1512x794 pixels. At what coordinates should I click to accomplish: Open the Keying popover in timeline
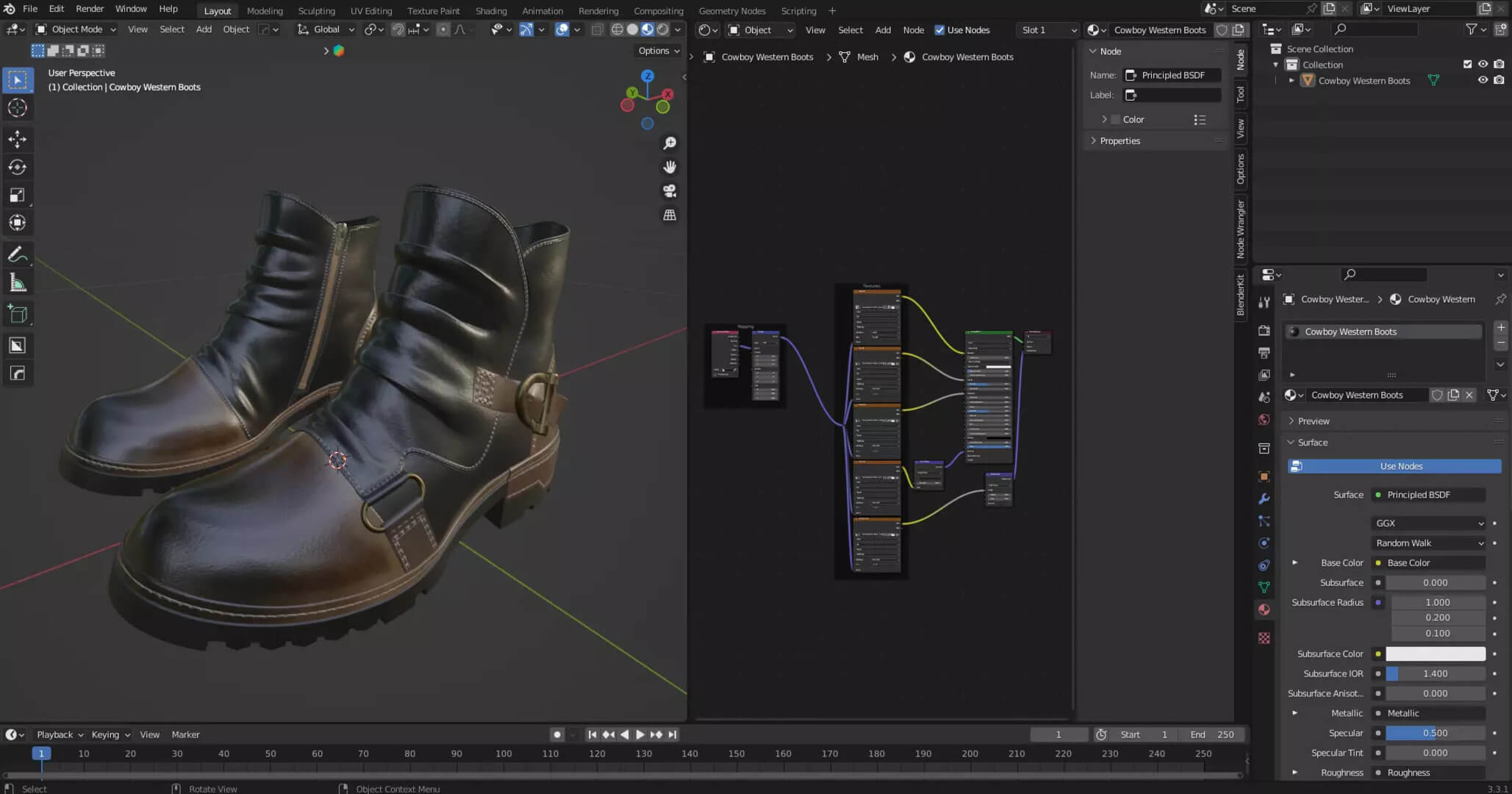tap(110, 734)
